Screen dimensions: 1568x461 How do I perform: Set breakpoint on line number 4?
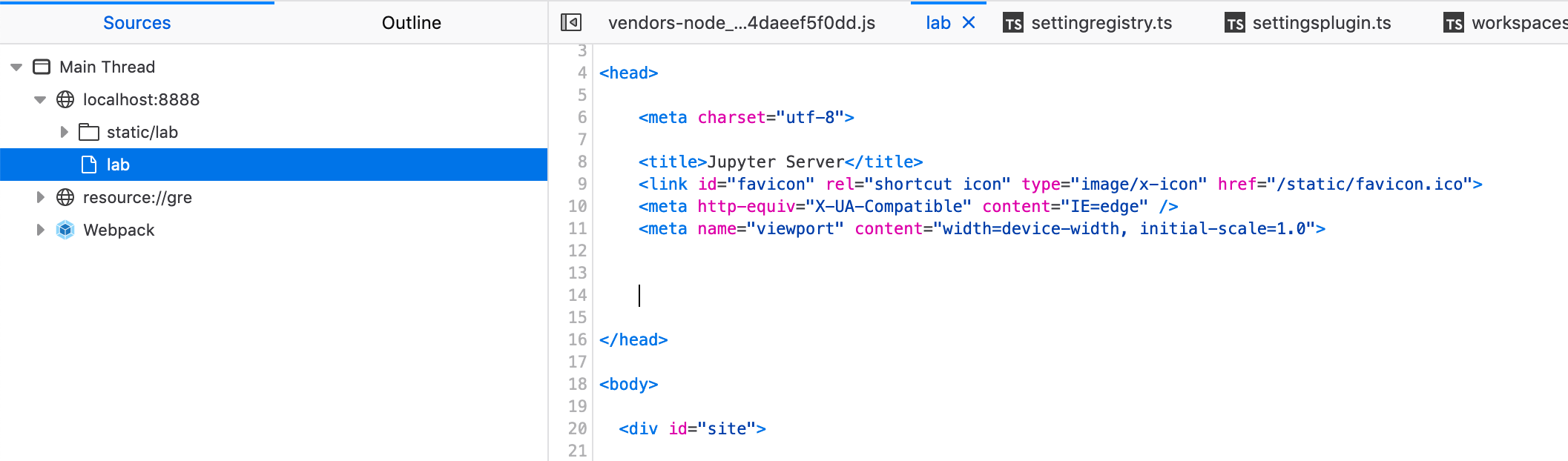tap(582, 73)
